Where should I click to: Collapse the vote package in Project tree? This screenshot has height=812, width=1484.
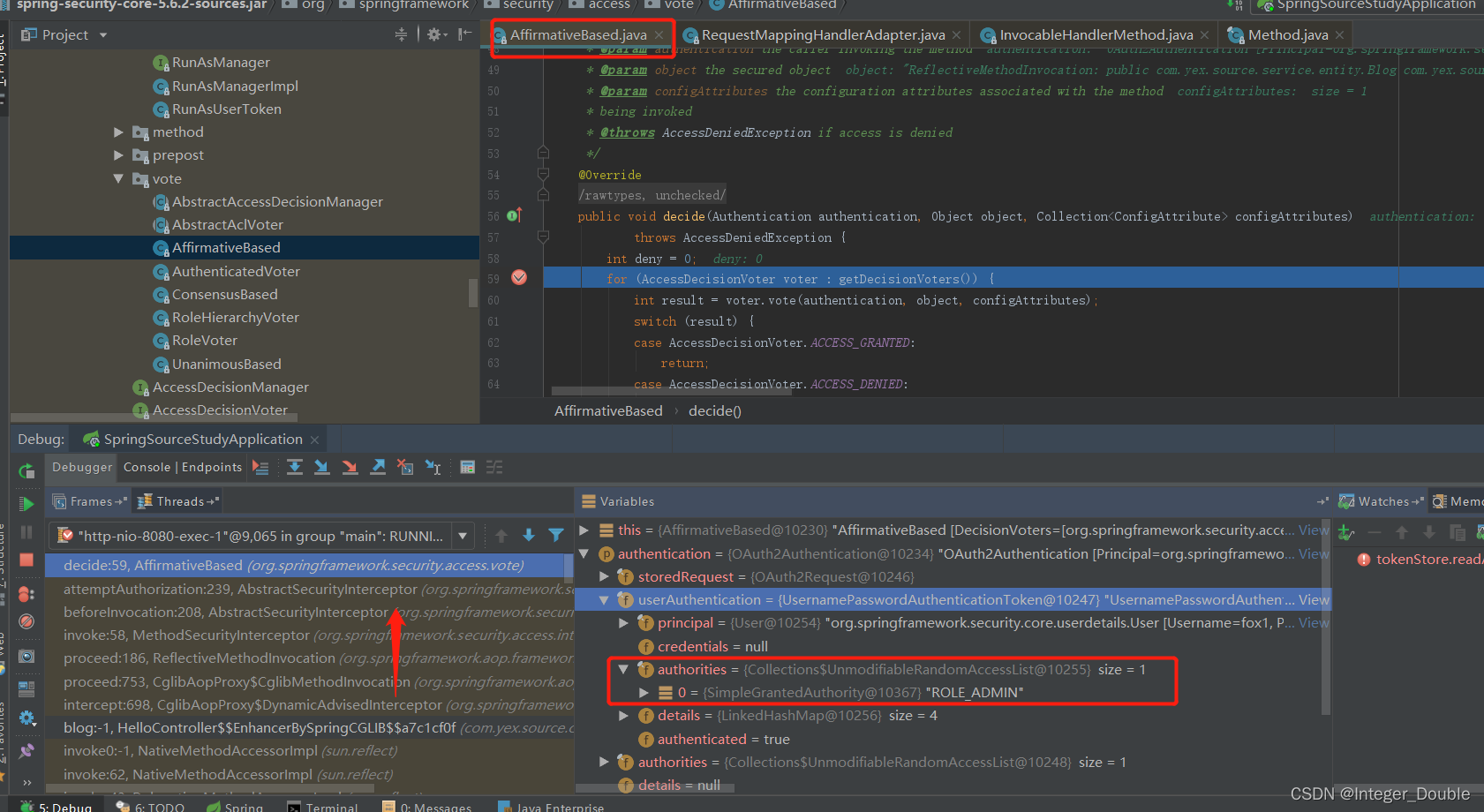119,178
